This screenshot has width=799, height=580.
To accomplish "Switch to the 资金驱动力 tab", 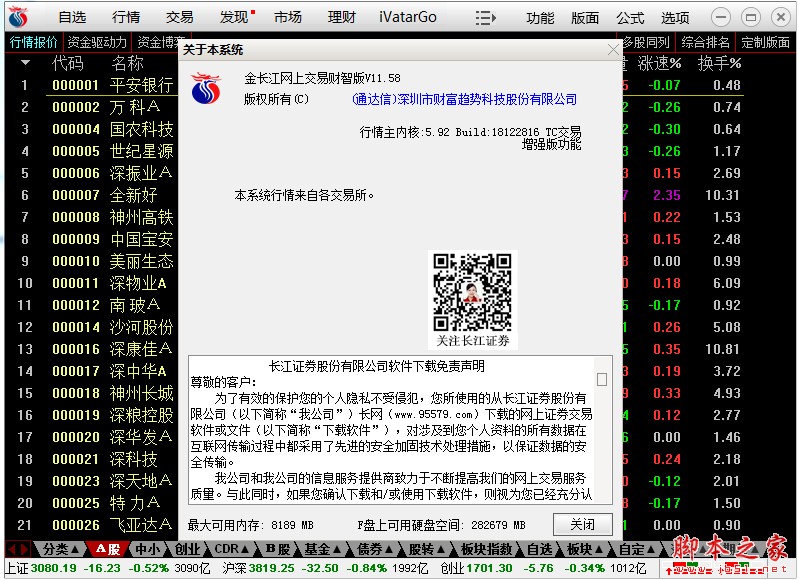I will (x=97, y=42).
